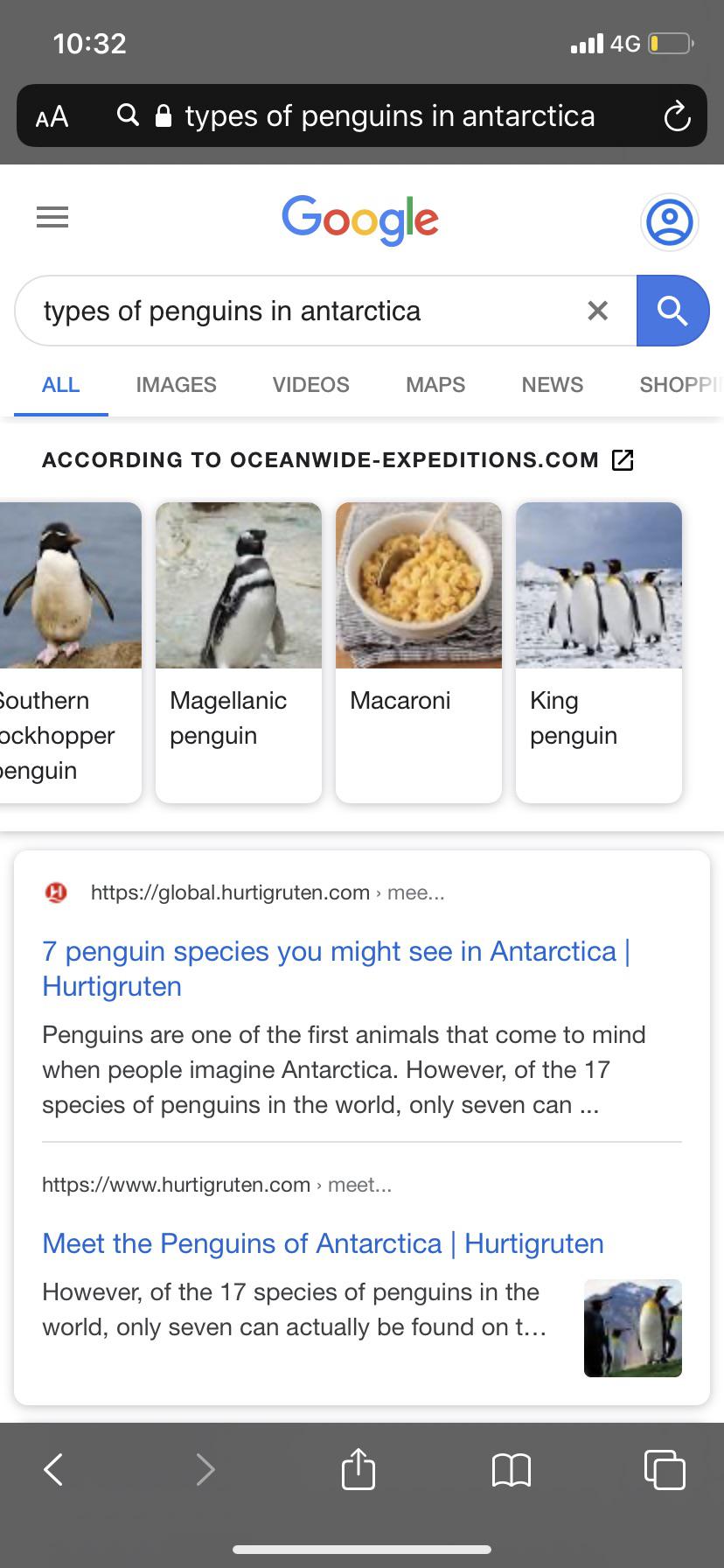Tap the Macaroni card image

(419, 585)
